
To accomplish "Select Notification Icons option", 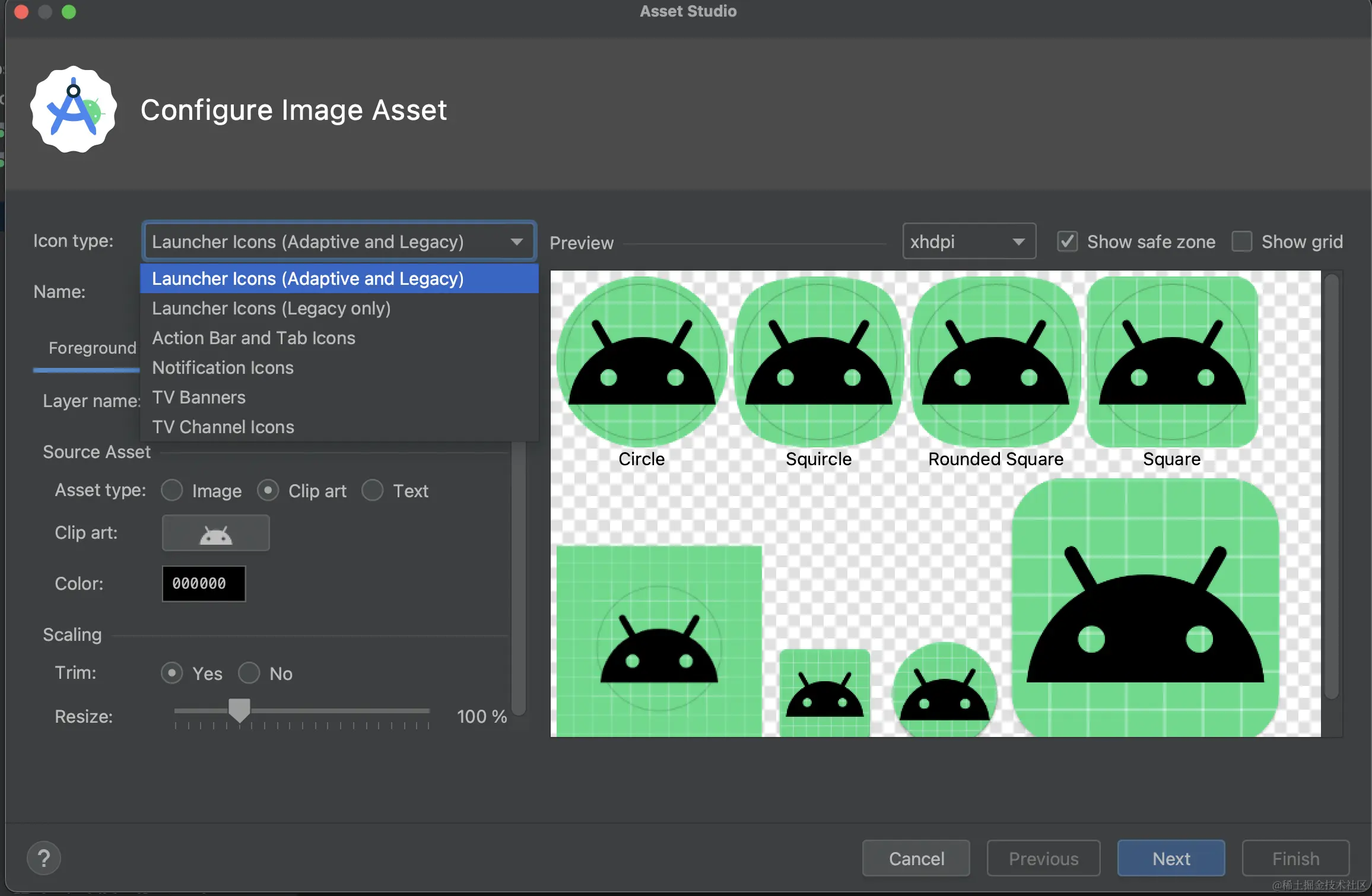I will 339,367.
